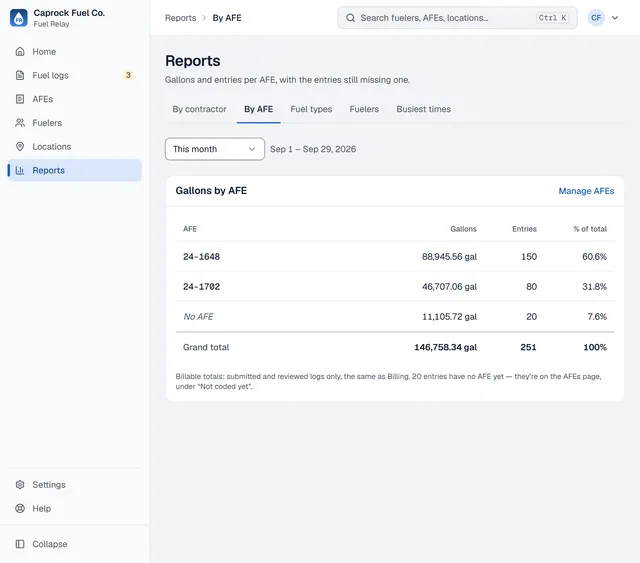This screenshot has width=640, height=563.
Task: Click the 60.6% share cell
Action: click(594, 256)
